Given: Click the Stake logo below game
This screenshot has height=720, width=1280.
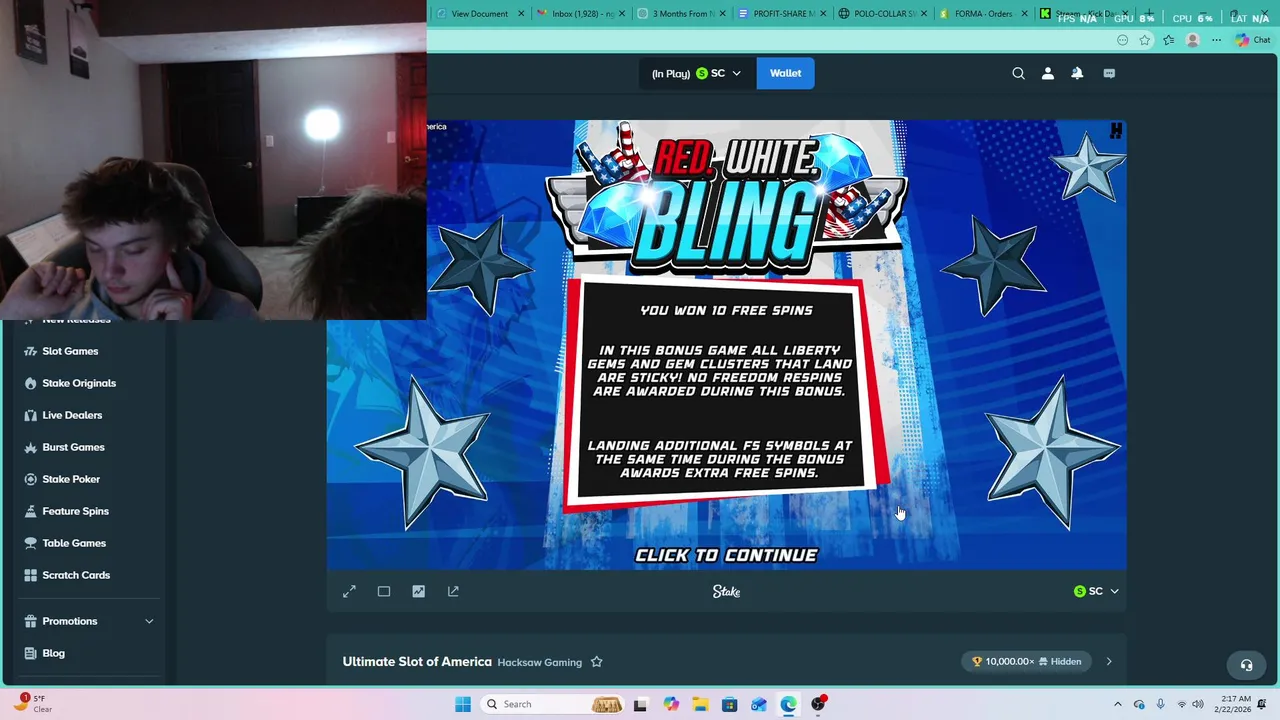Looking at the screenshot, I should [x=726, y=592].
